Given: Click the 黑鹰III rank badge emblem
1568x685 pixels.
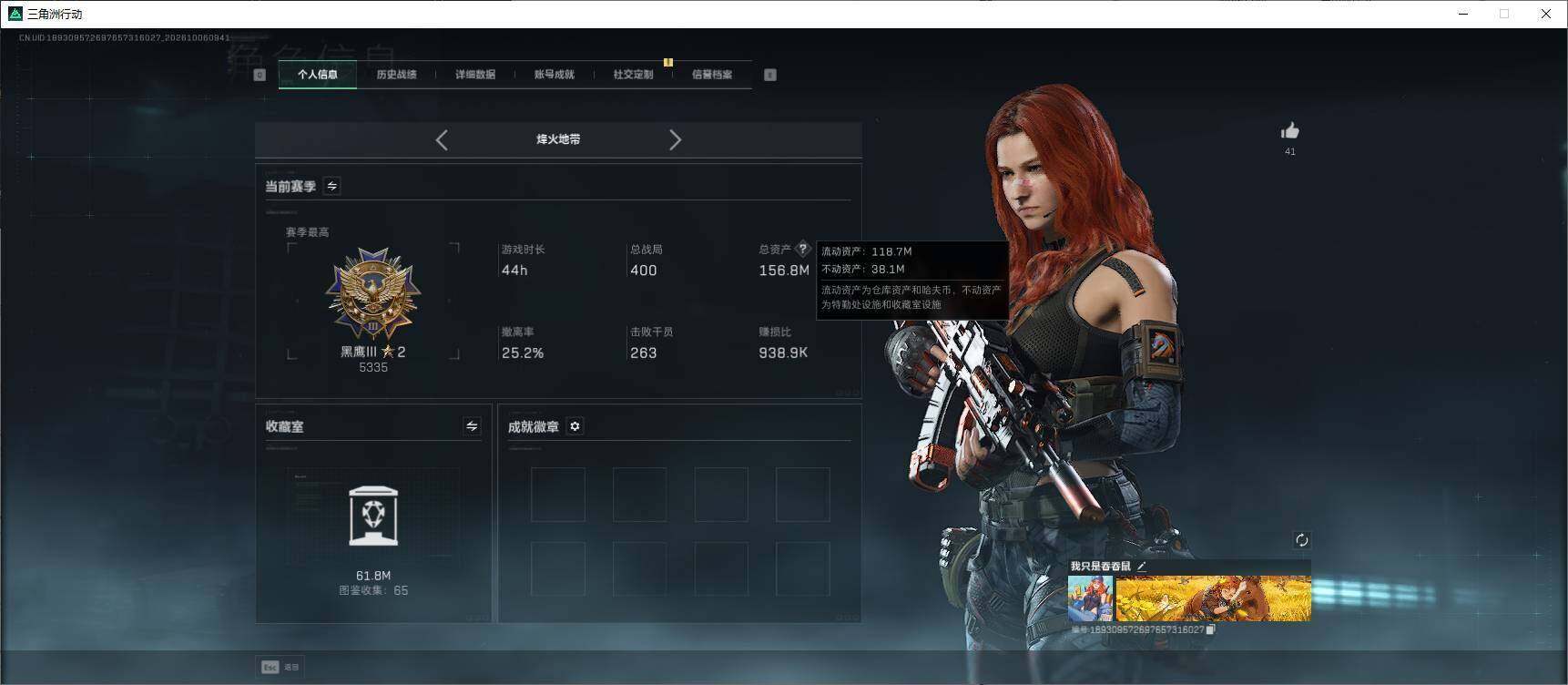Looking at the screenshot, I should [x=372, y=294].
